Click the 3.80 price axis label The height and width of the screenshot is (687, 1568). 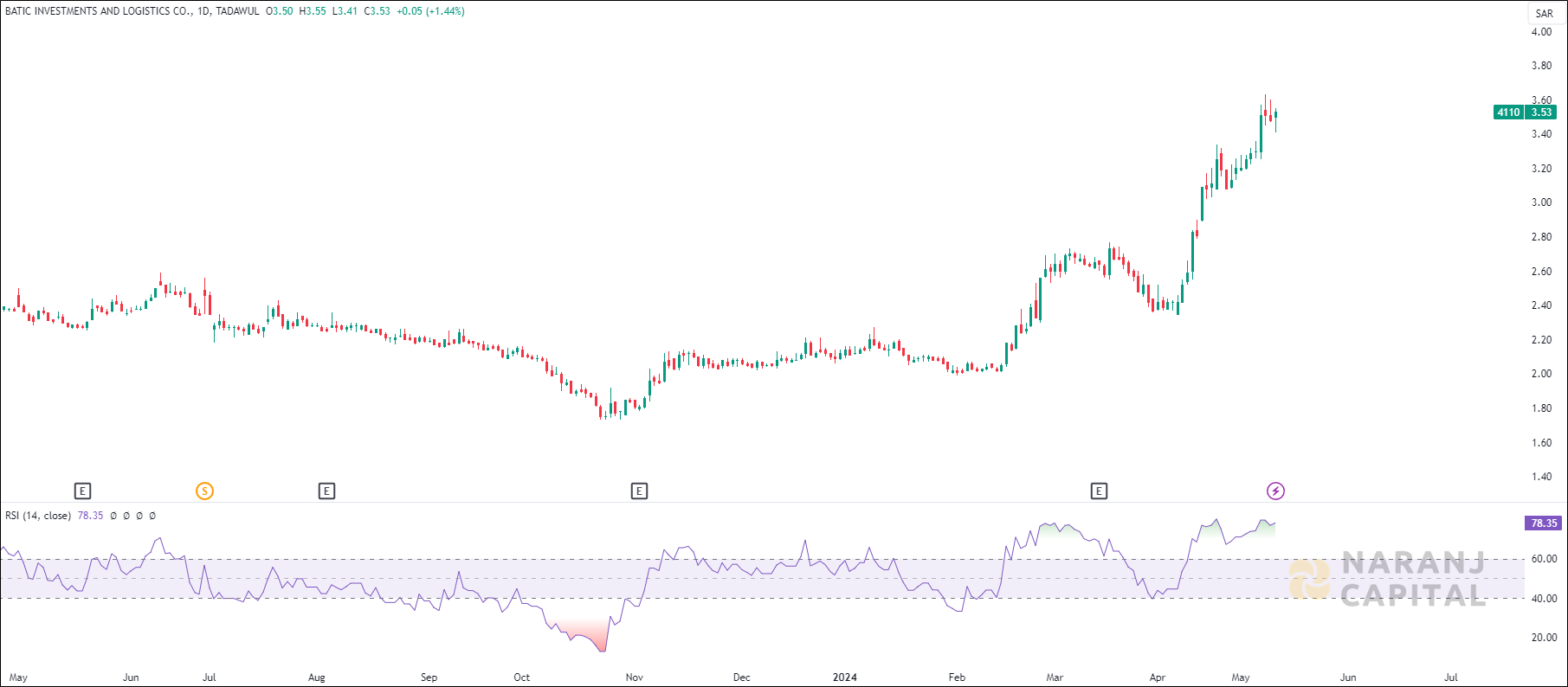1541,66
